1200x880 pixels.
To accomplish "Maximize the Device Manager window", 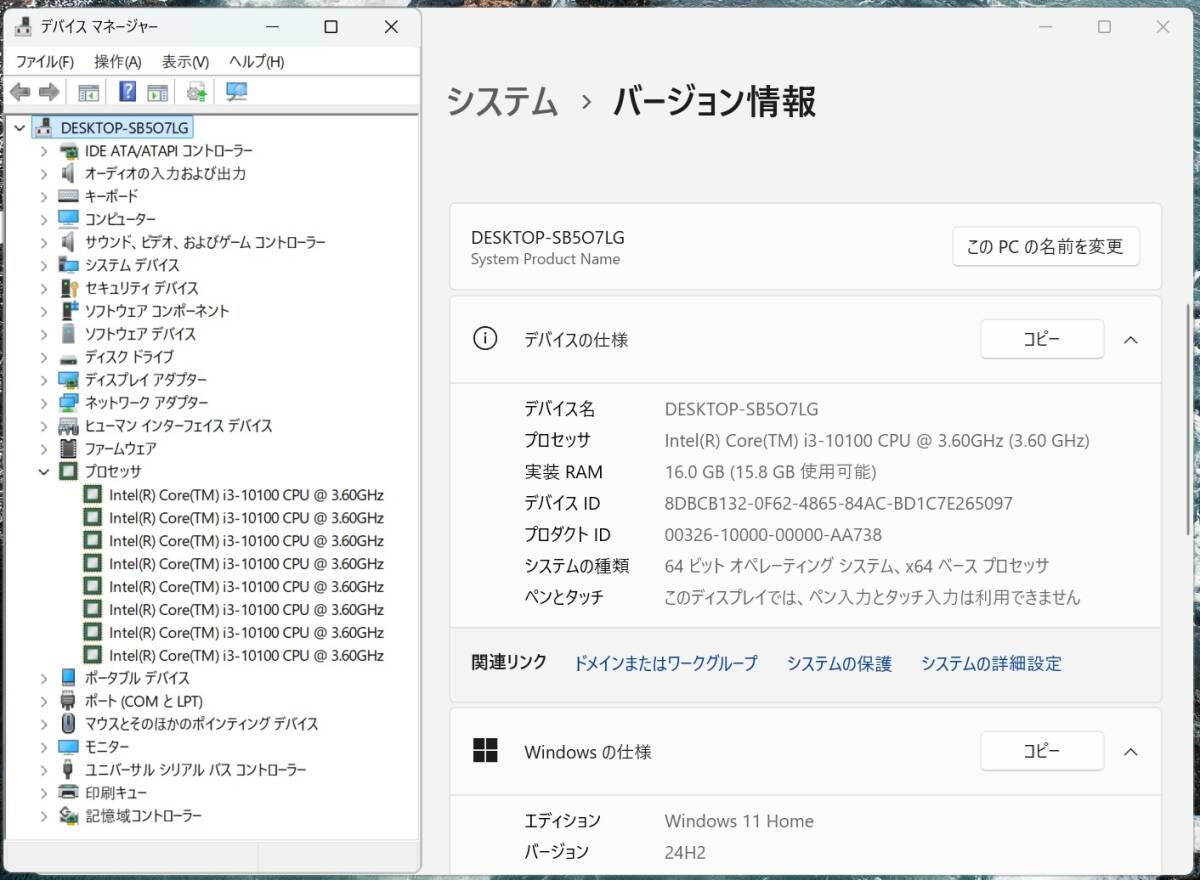I will coord(331,27).
